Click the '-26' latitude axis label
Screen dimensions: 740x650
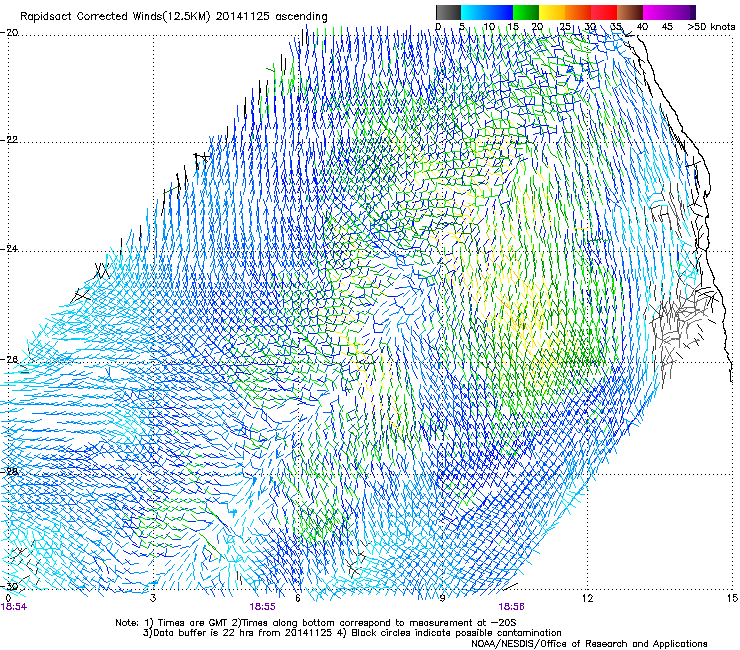(x=9, y=360)
